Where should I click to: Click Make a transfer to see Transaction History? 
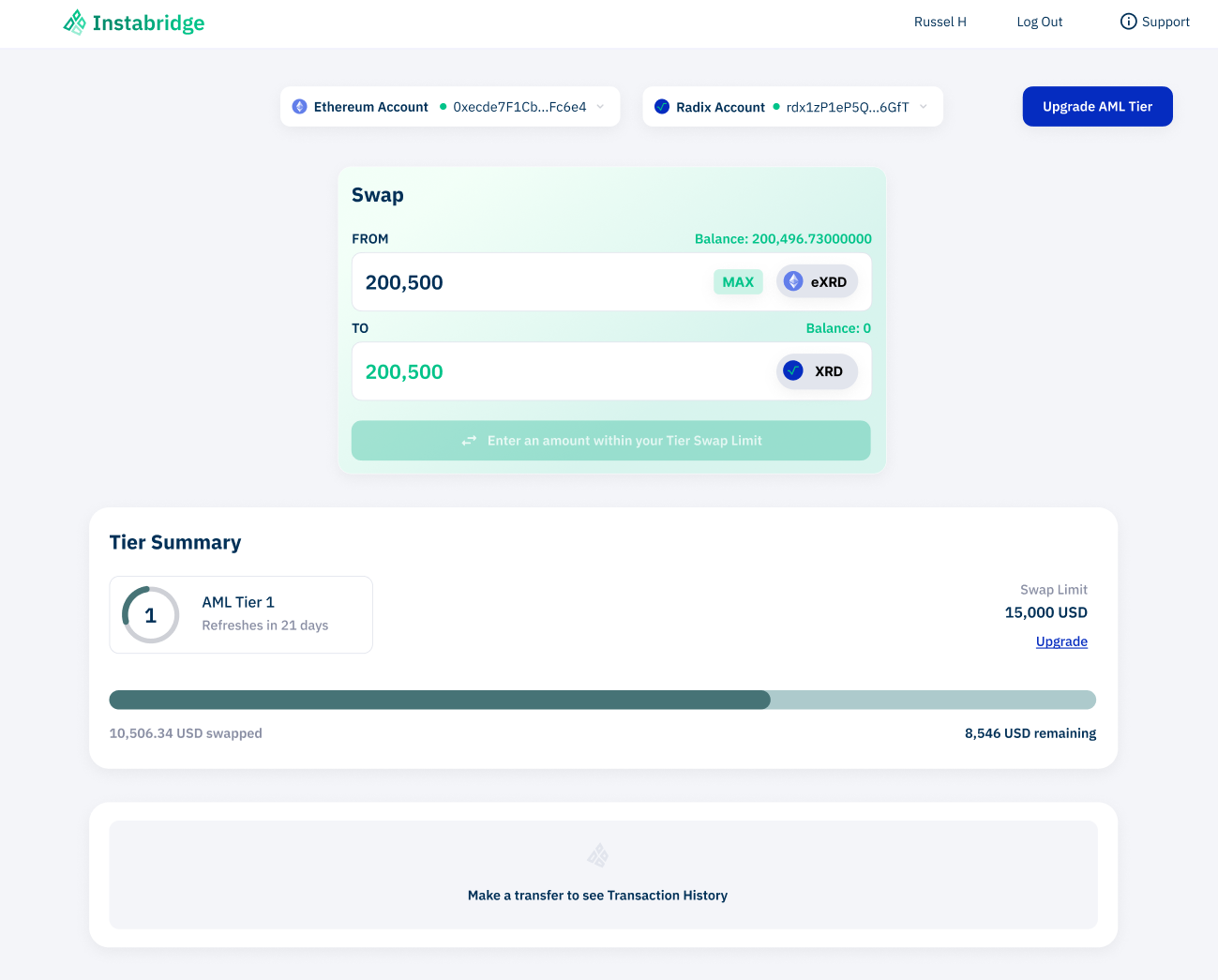tap(597, 896)
